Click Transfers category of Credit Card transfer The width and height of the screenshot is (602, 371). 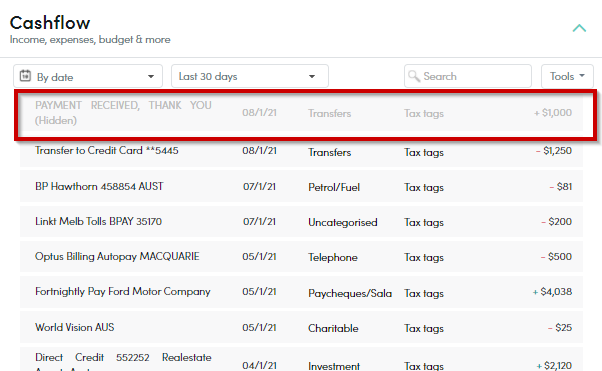(x=329, y=152)
